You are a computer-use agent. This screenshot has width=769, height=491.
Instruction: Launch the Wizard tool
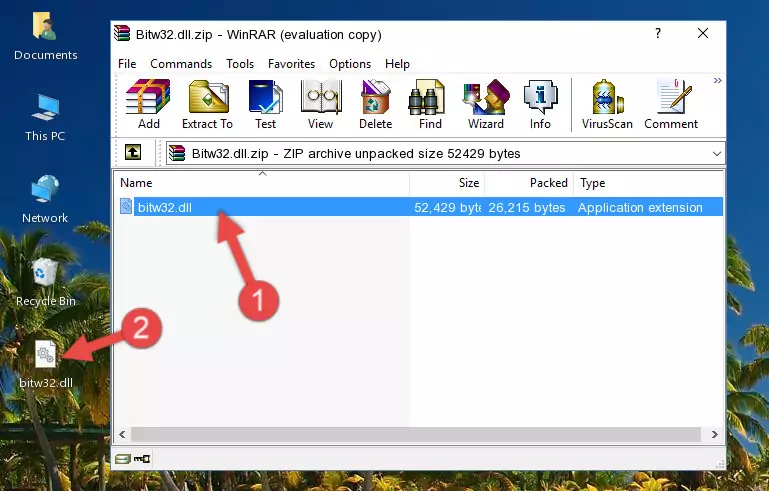[x=486, y=104]
